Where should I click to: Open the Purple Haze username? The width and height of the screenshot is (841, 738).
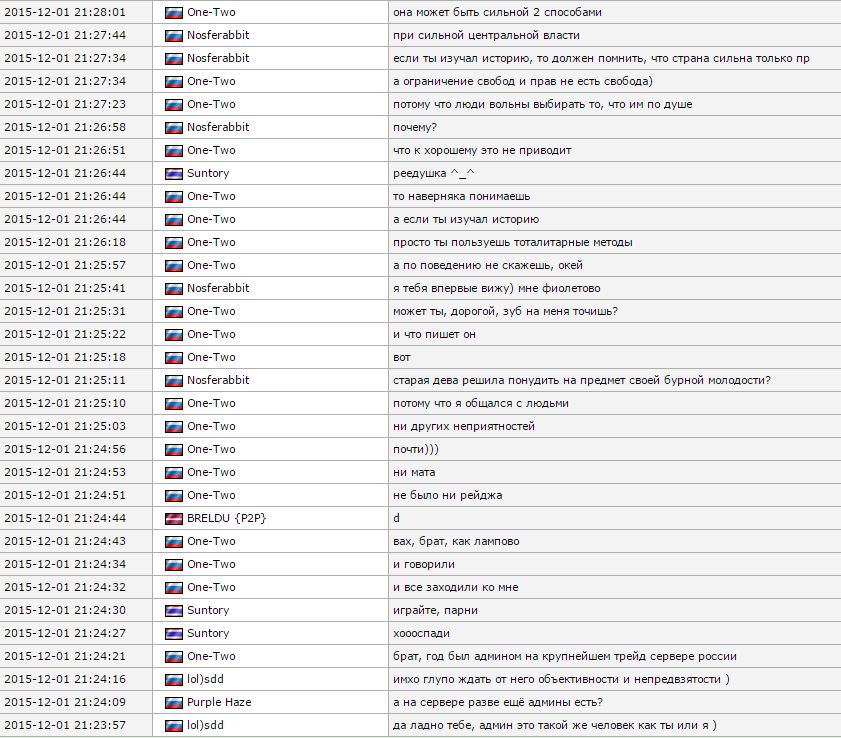pyautogui.click(x=219, y=702)
